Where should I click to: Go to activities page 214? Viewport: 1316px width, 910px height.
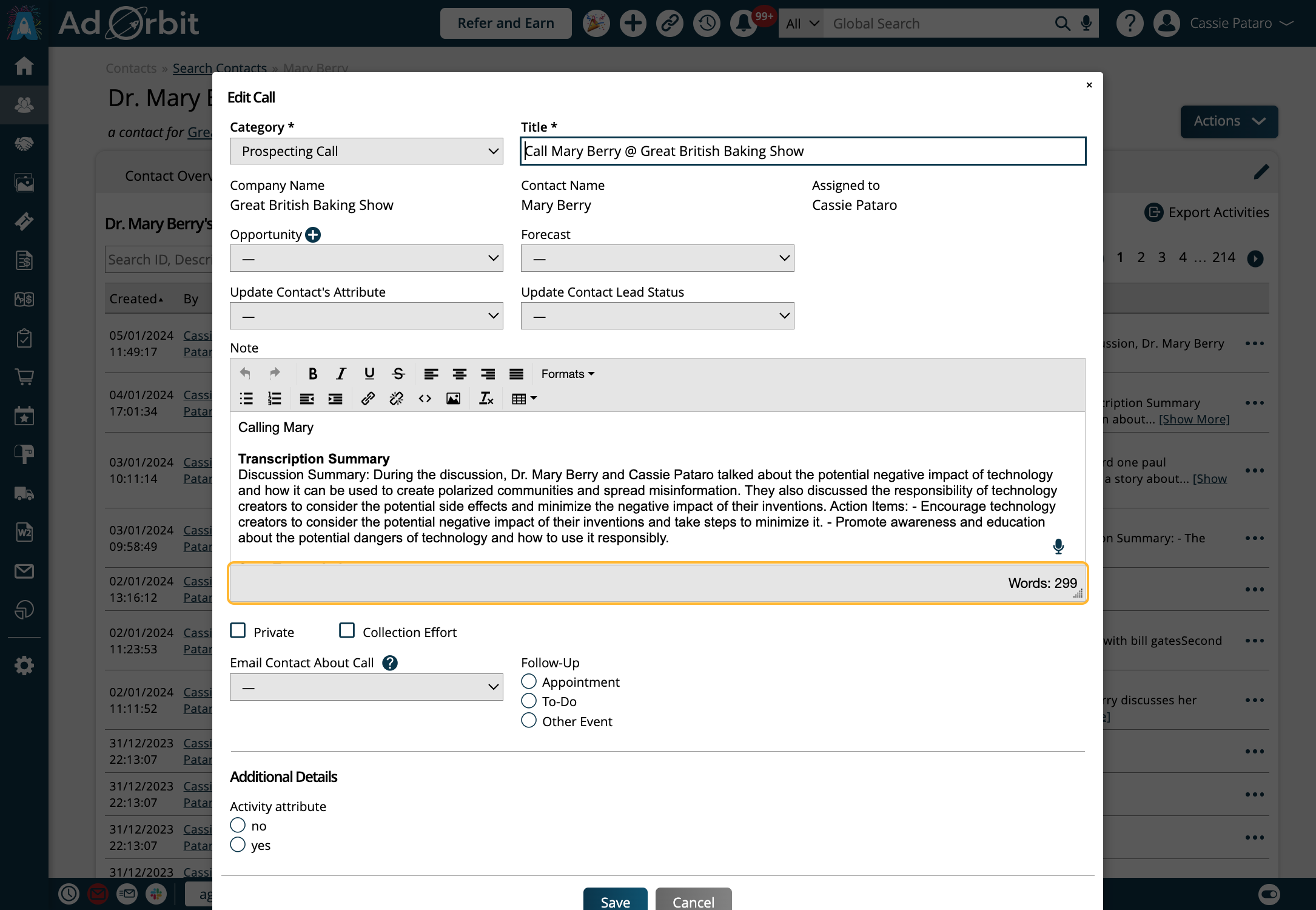[1224, 257]
